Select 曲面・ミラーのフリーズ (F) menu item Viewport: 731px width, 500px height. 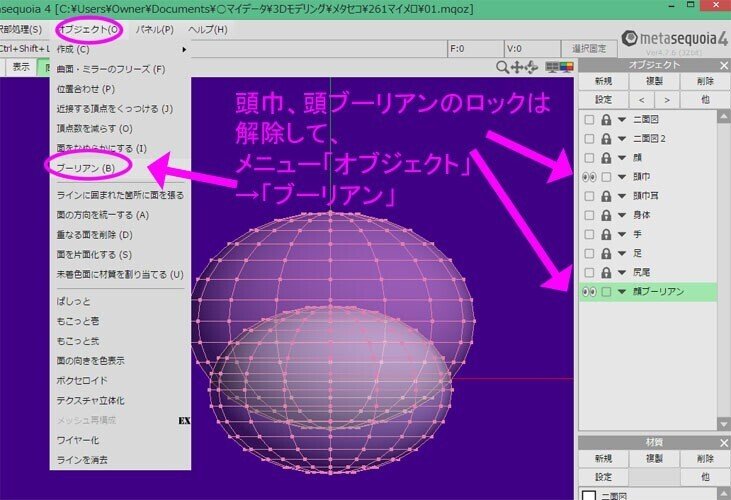120,69
